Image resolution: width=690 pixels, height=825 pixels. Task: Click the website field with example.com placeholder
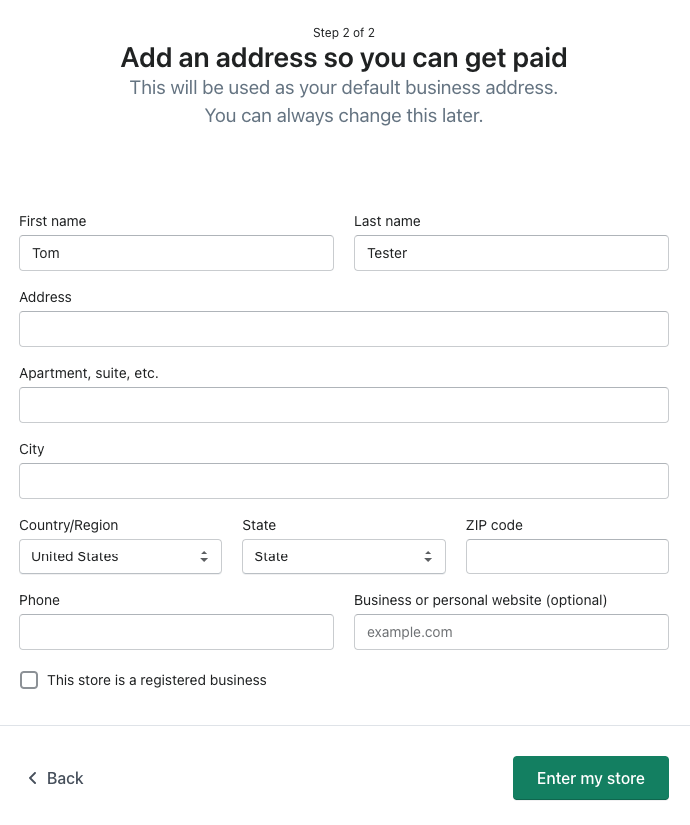tap(511, 632)
